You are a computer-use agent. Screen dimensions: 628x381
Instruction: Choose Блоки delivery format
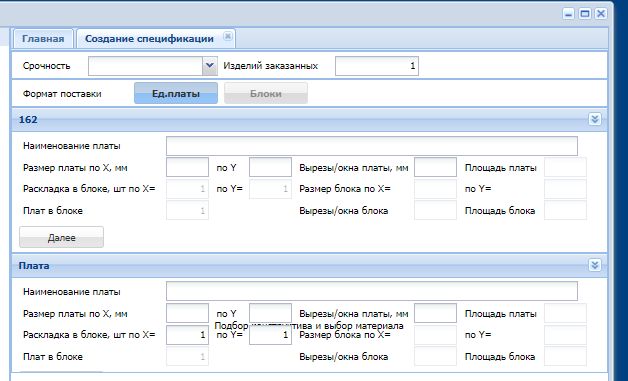point(266,93)
